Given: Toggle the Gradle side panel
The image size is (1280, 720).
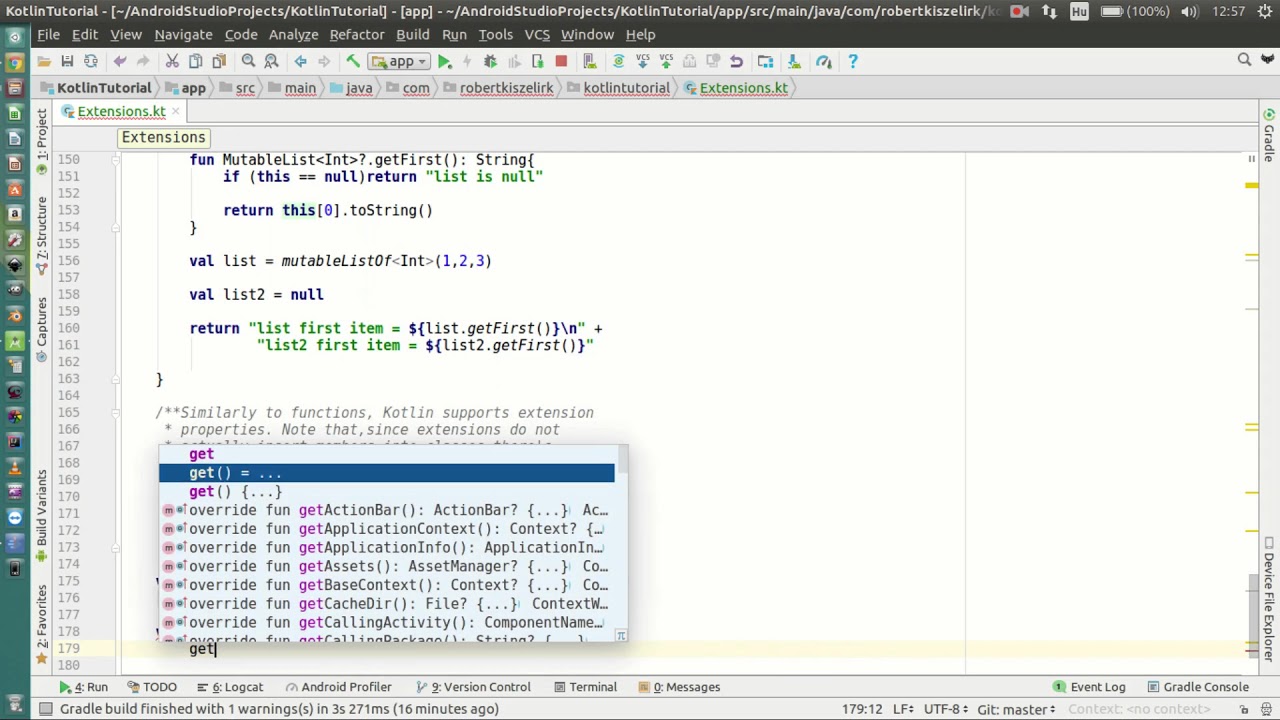Looking at the screenshot, I should pyautogui.click(x=1269, y=136).
